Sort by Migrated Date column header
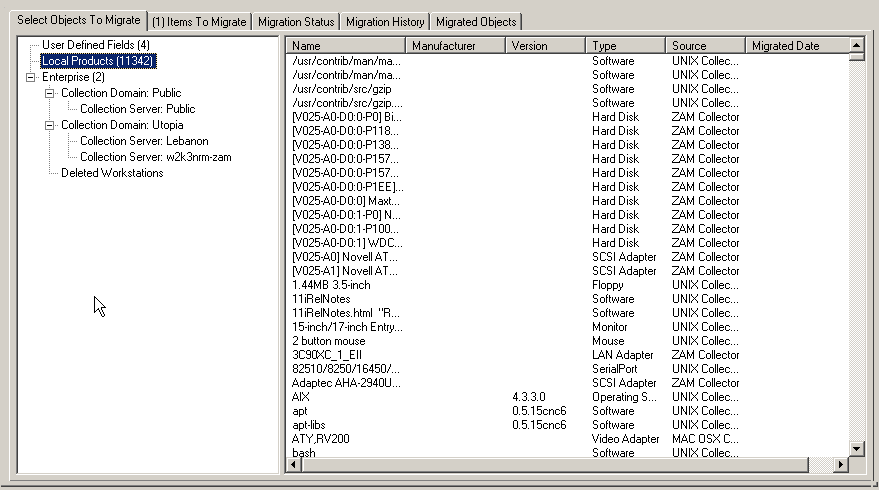 [797, 46]
